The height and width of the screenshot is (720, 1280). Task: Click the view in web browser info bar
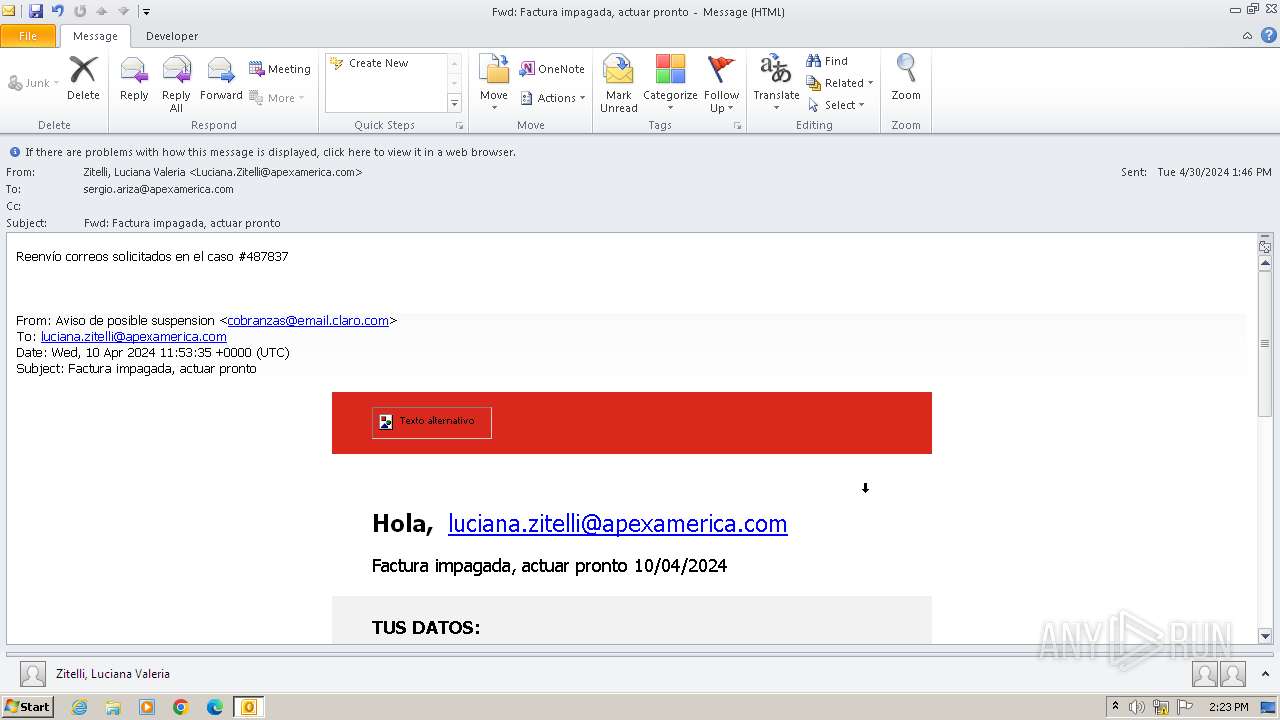pos(270,152)
